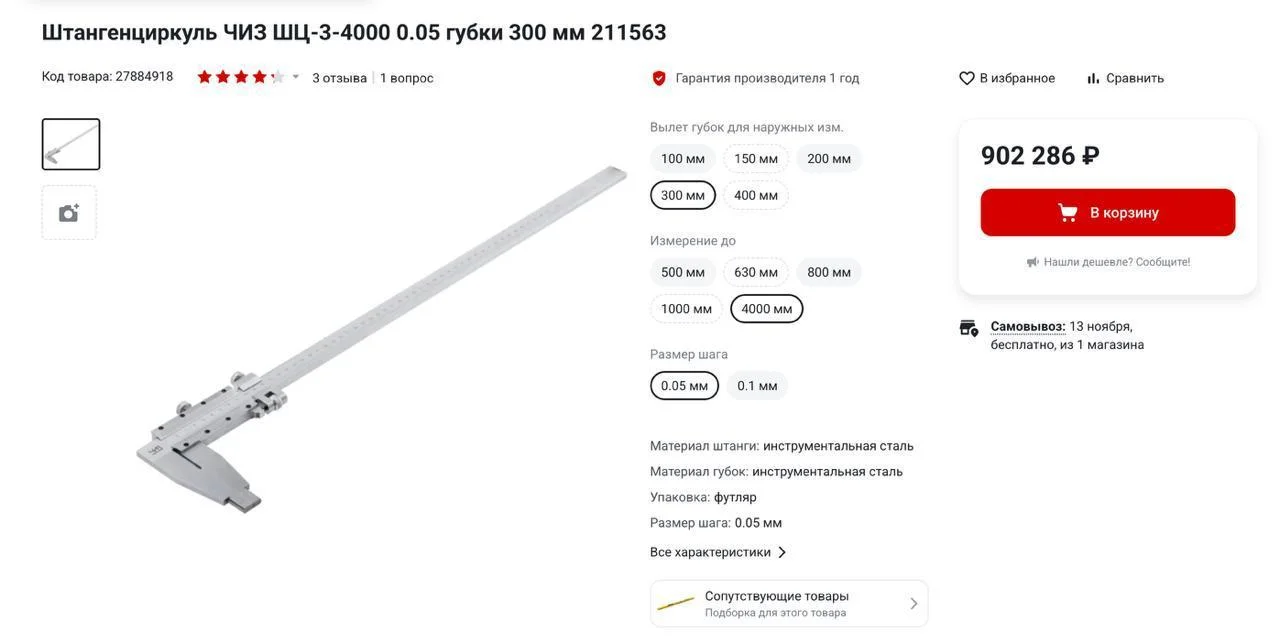The width and height of the screenshot is (1280, 643).
Task: Open the 3 отзыва reviews link
Action: (339, 78)
